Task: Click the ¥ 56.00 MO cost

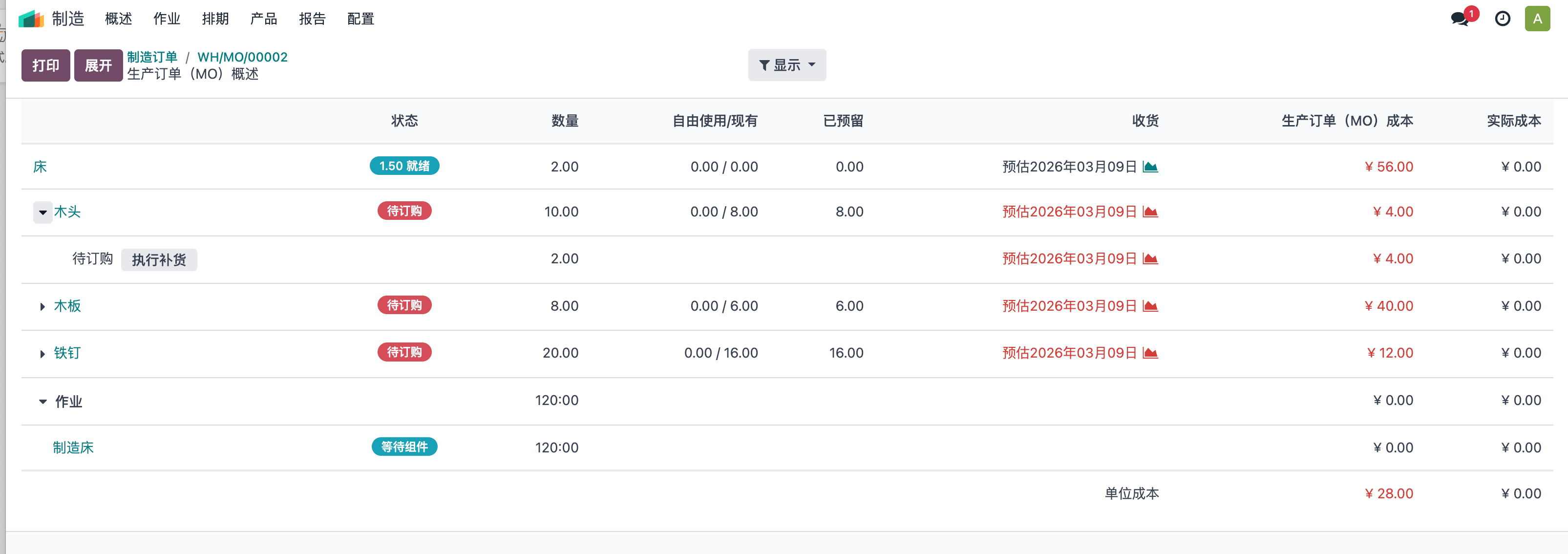Action: click(1388, 167)
